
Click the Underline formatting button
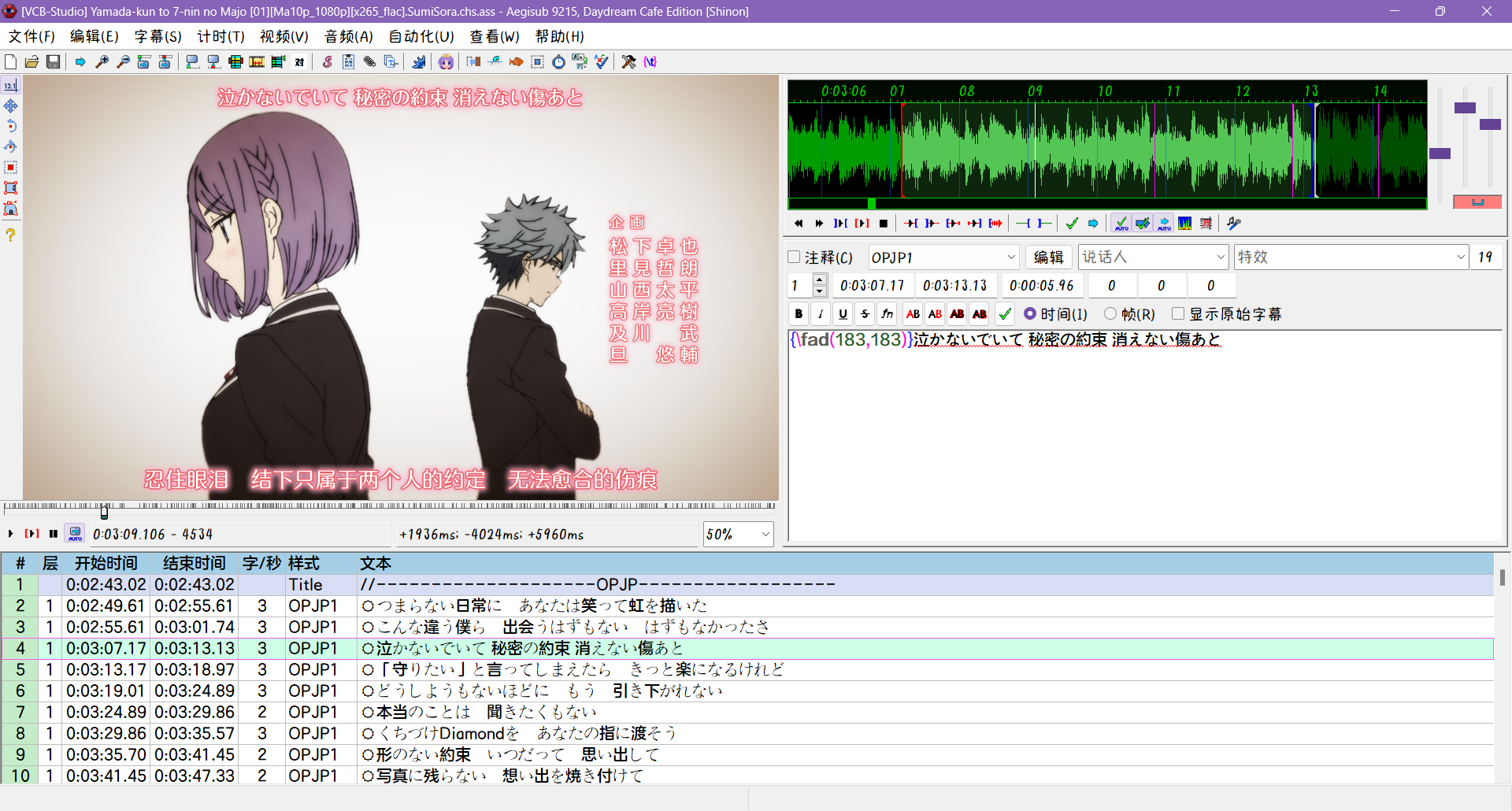click(x=843, y=314)
